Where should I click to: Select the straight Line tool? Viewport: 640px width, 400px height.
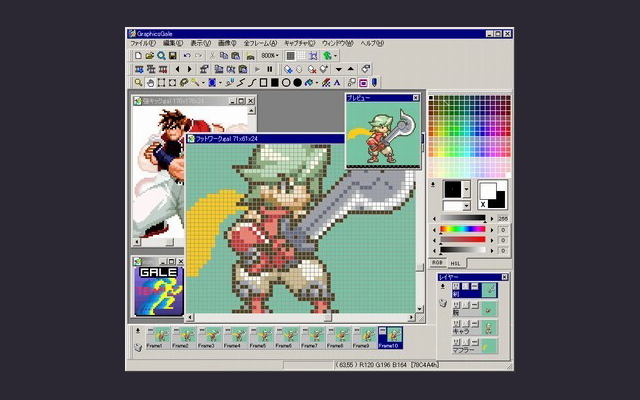241,83
